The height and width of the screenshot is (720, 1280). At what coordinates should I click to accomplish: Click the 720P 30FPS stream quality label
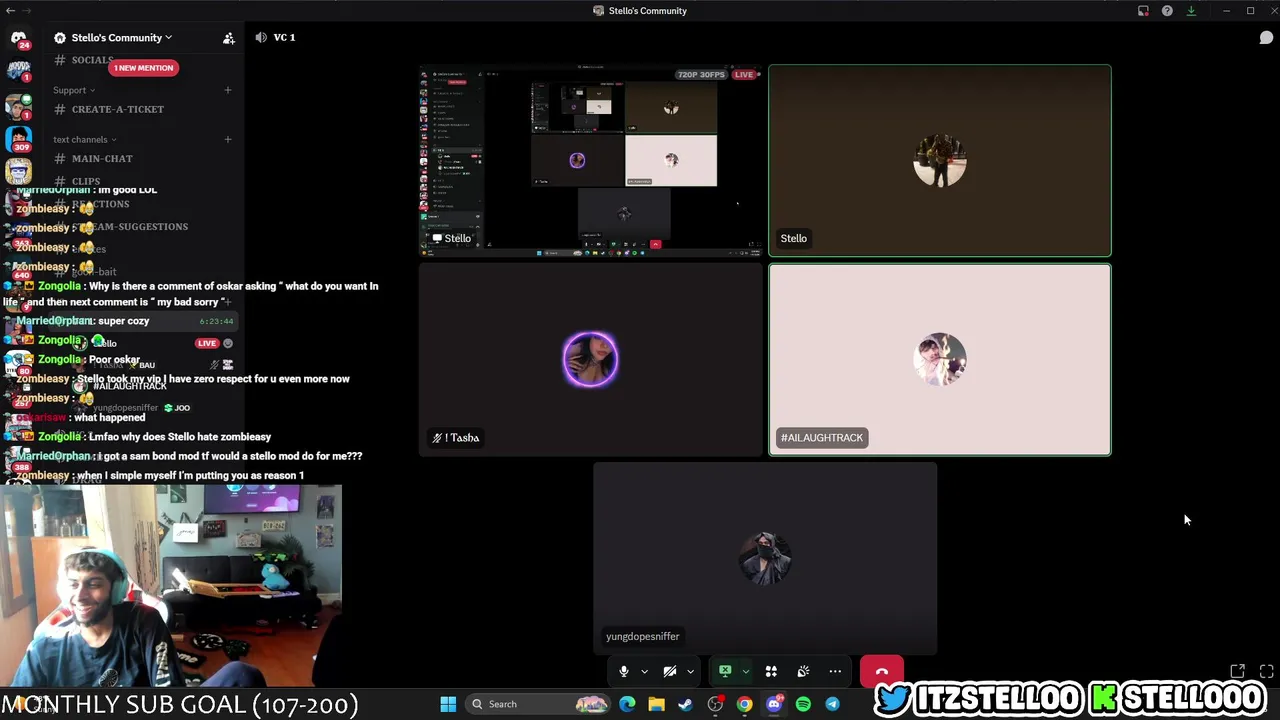[701, 75]
